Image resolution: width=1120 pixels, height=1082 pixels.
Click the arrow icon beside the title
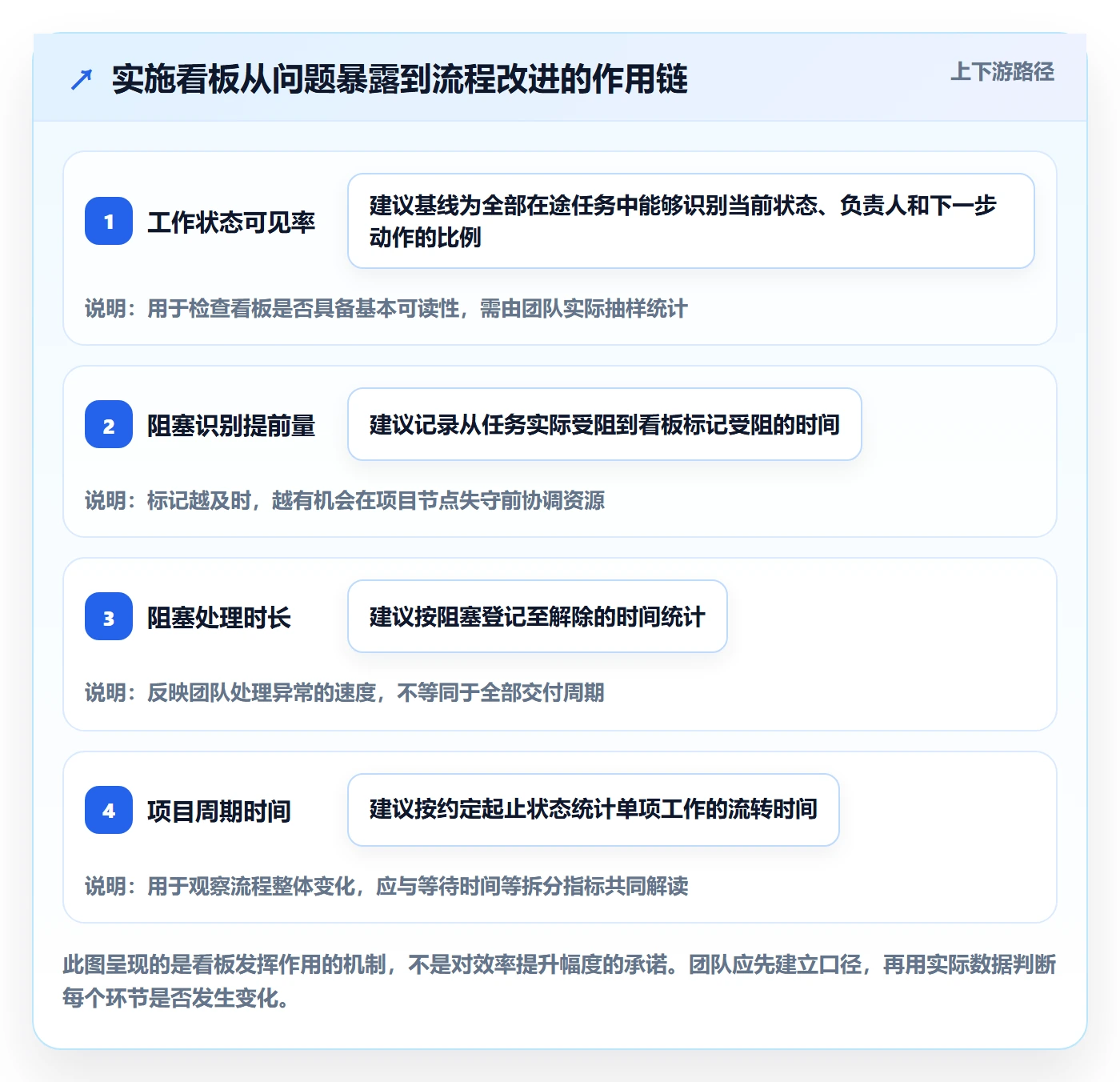click(82, 79)
